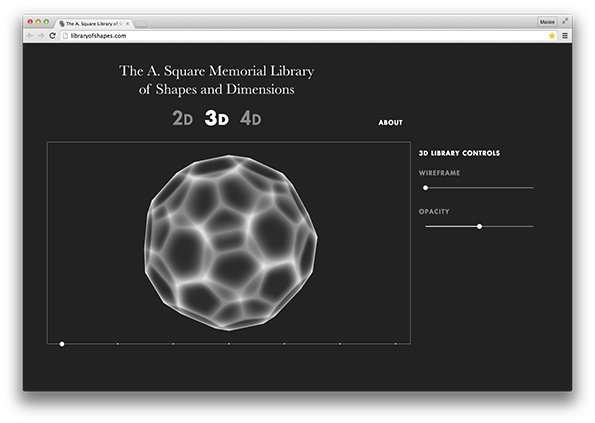Select the seventh shape timeline dot
Screen dimensions: 595x423
point(395,344)
